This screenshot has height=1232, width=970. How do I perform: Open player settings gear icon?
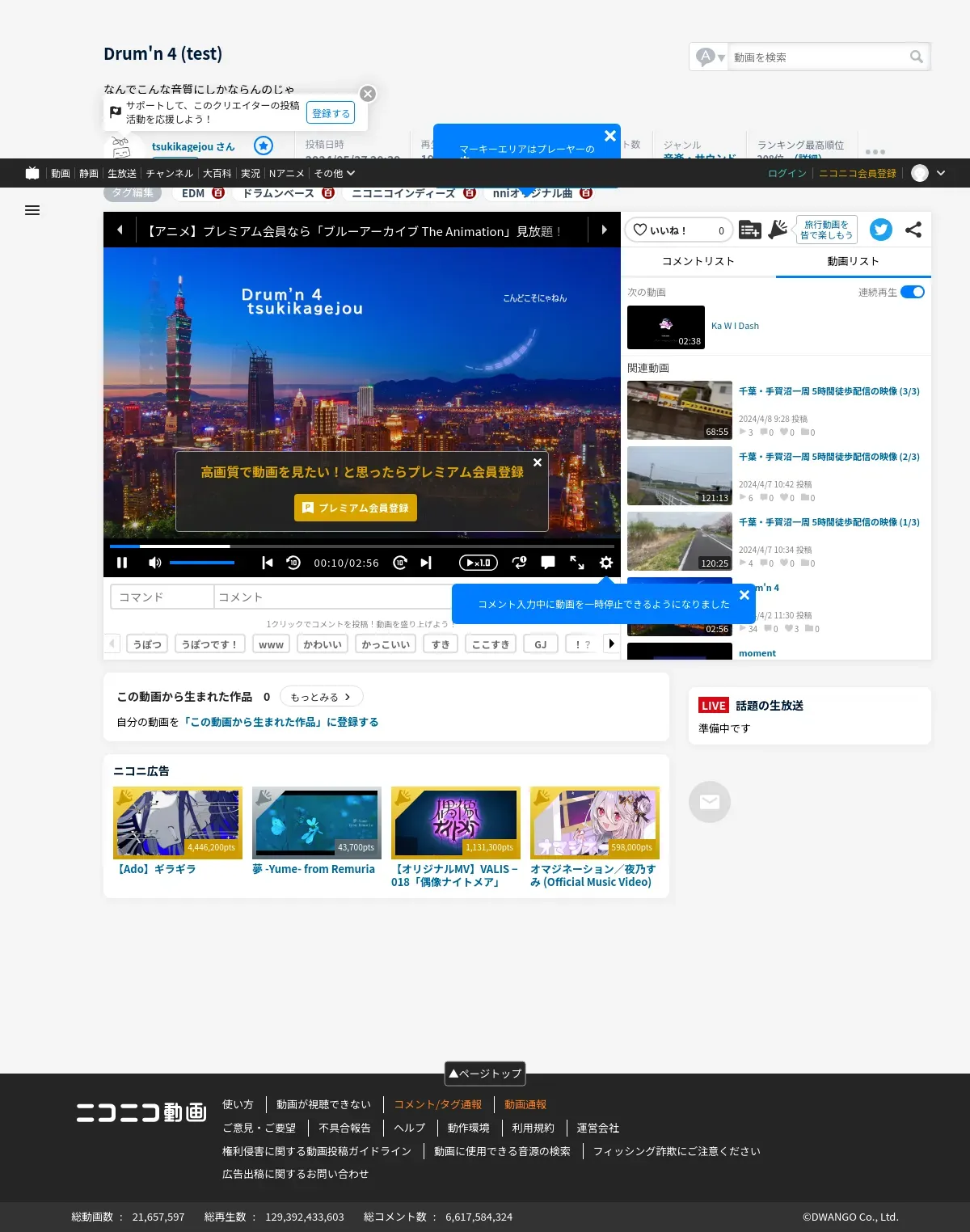click(606, 563)
